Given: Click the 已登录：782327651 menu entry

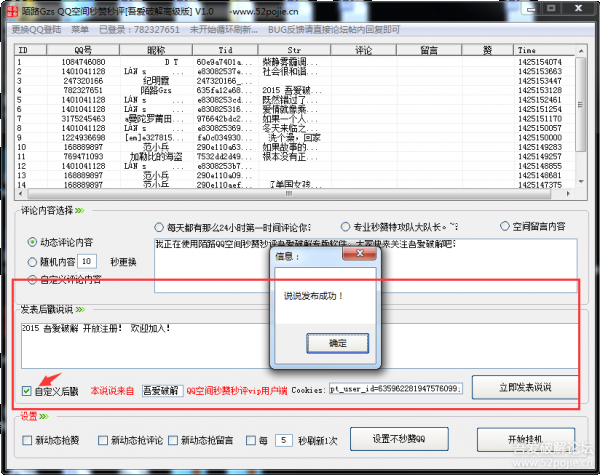Looking at the screenshot, I should point(139,29).
